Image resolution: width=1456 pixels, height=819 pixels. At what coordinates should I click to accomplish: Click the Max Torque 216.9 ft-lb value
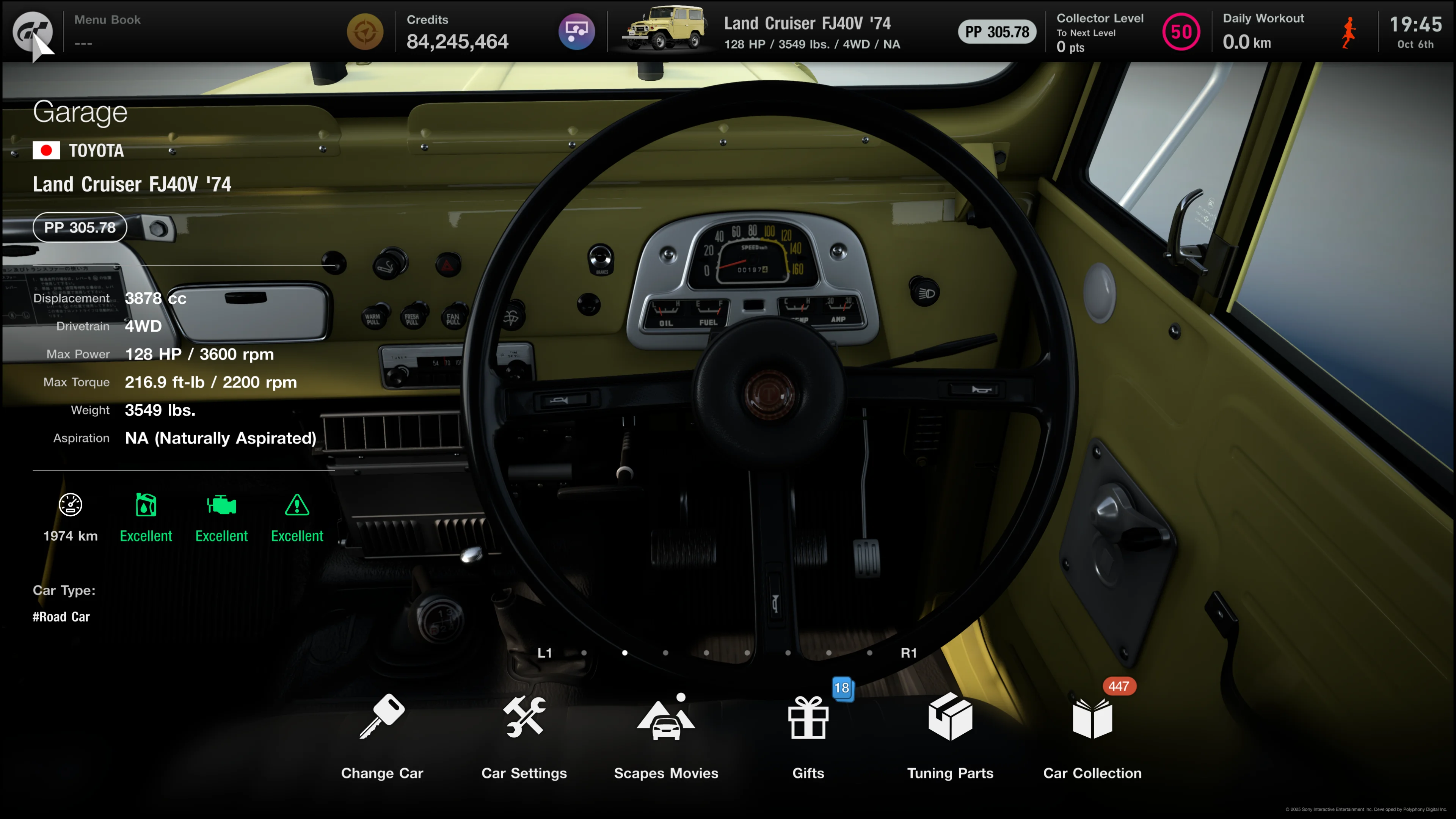(211, 382)
